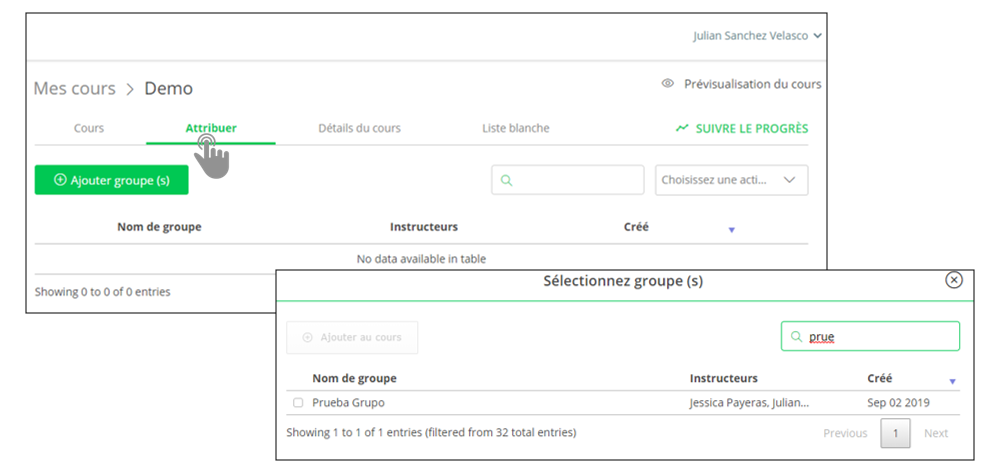Select the Attribuer tab
The height and width of the screenshot is (467, 992).
[211, 128]
